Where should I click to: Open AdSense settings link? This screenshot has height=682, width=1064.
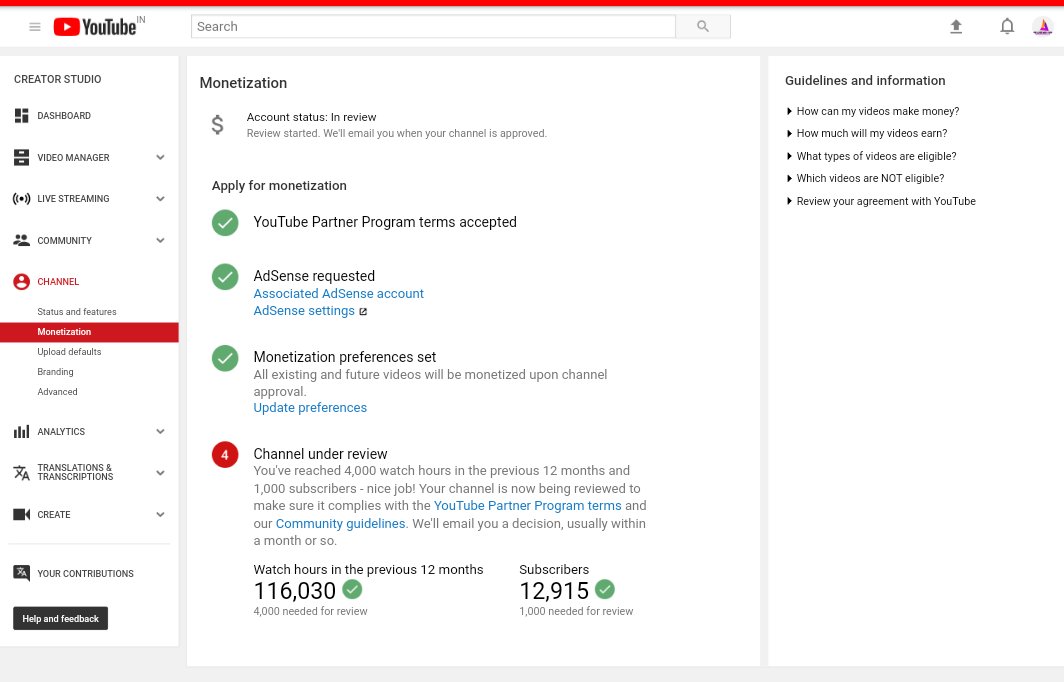(304, 311)
